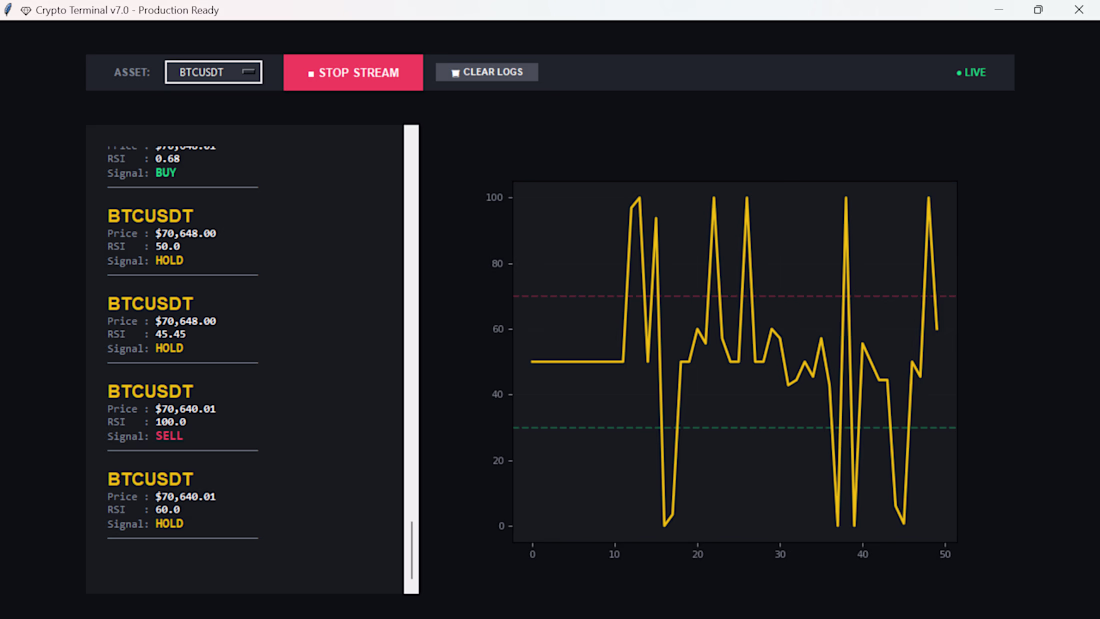Click the chart x-axis label 50
Viewport: 1100px width, 619px height.
point(945,554)
